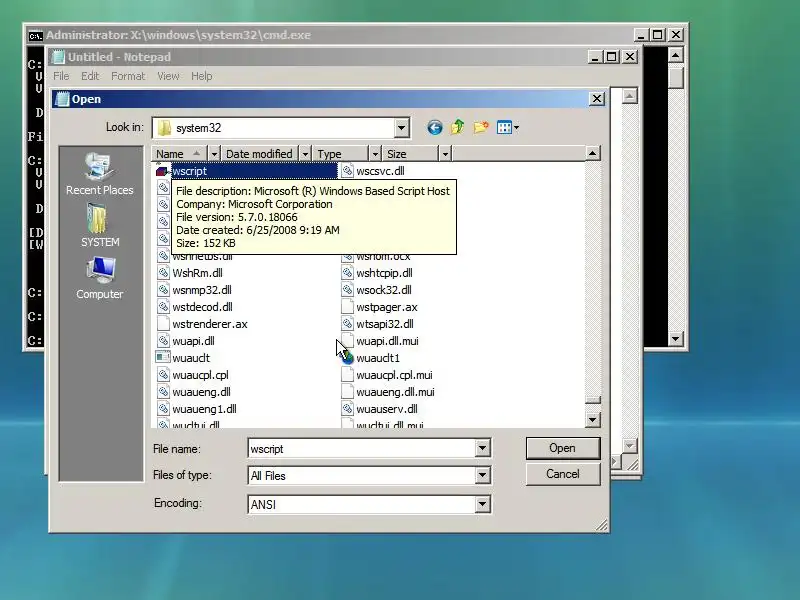Select the wuauclt1 globe icon
Viewport: 800px width, 600px height.
[x=347, y=358]
